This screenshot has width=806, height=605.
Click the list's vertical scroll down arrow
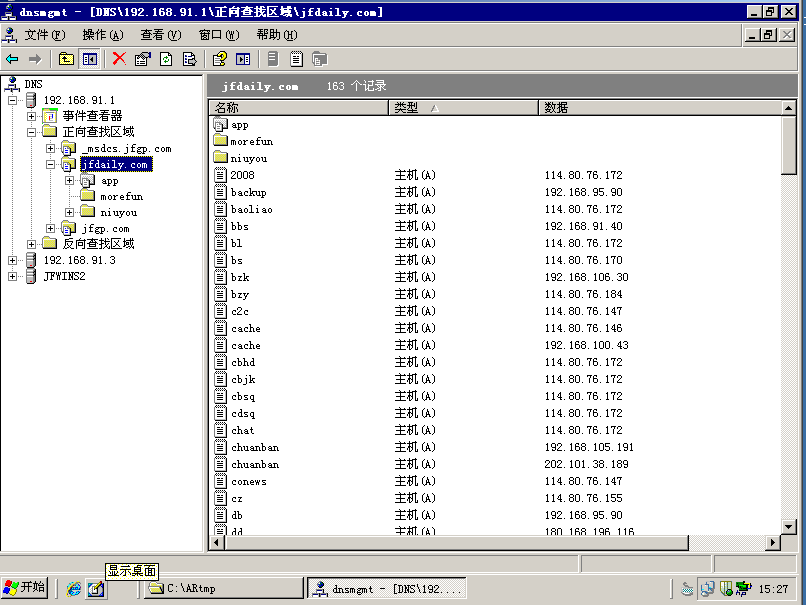coord(789,526)
